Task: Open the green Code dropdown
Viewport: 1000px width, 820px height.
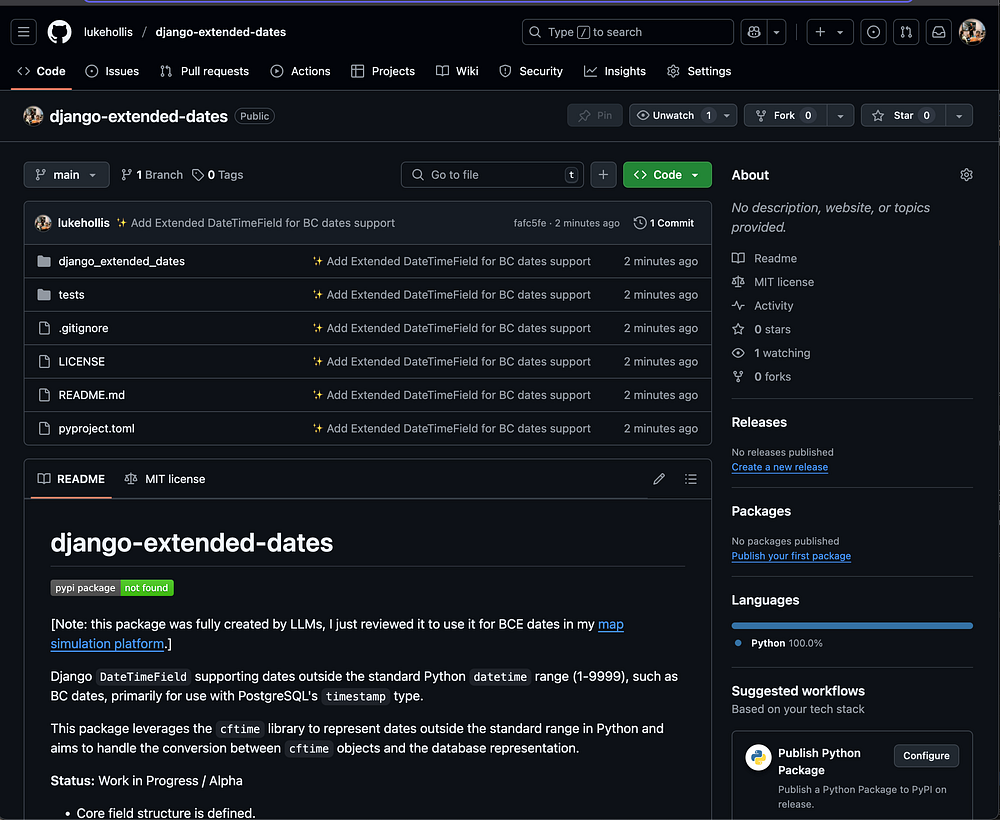Action: click(667, 175)
